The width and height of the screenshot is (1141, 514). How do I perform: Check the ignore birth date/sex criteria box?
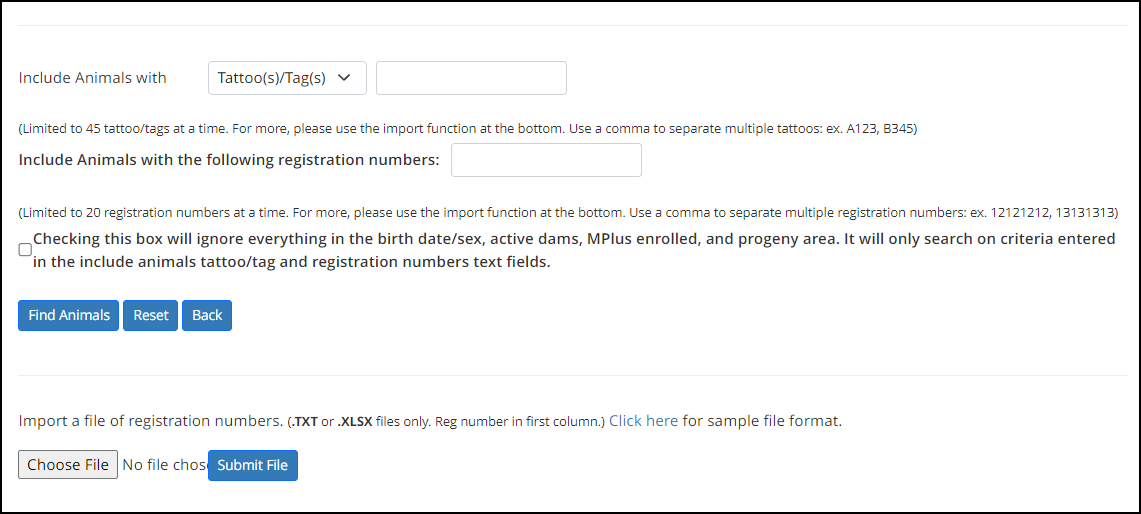coord(25,250)
